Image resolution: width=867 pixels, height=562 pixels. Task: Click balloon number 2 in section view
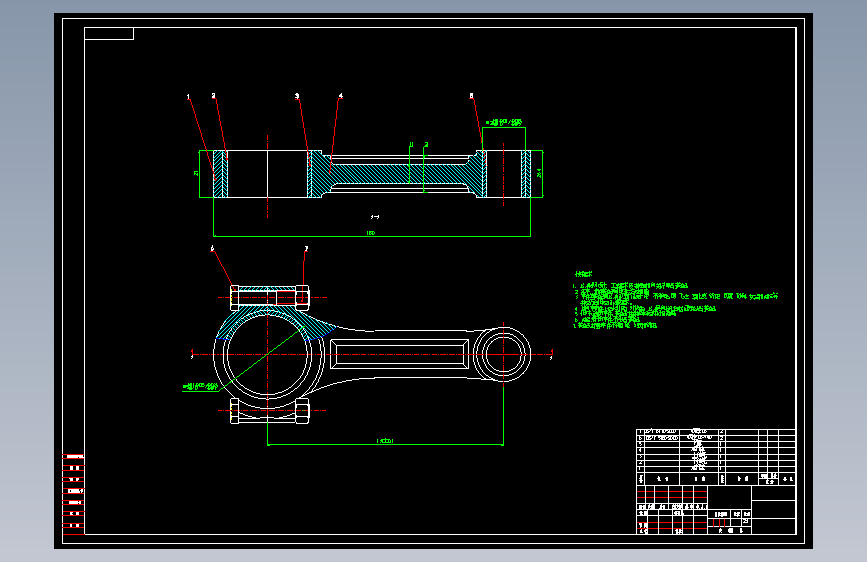coord(213,96)
